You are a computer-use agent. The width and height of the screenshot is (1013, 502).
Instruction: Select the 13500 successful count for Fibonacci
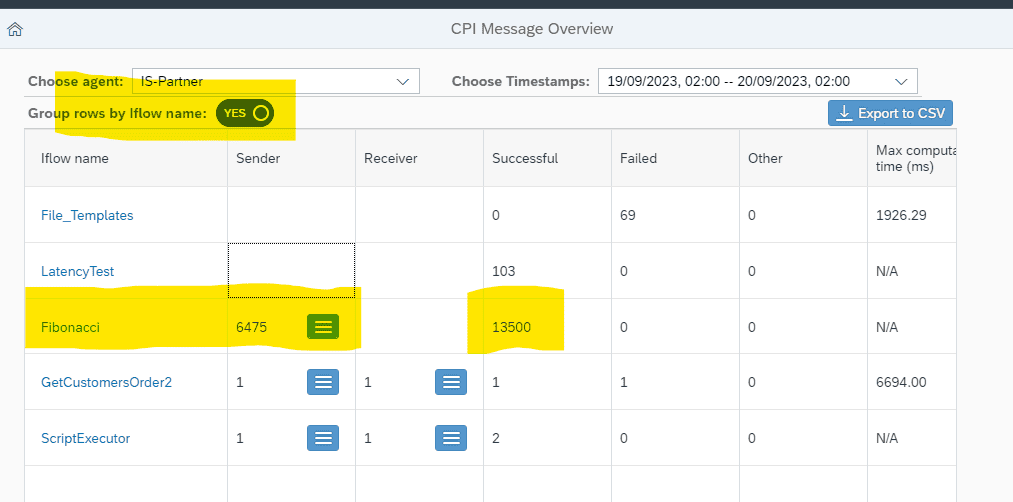pyautogui.click(x=512, y=327)
